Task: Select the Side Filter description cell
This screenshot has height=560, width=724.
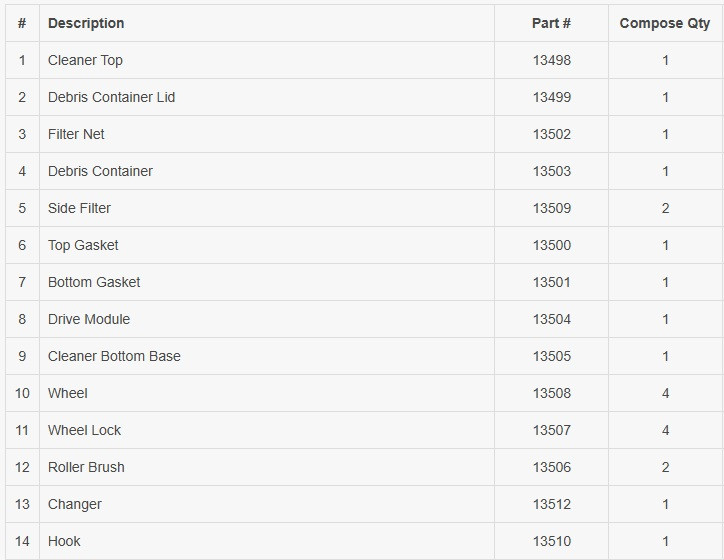Action: (79, 208)
